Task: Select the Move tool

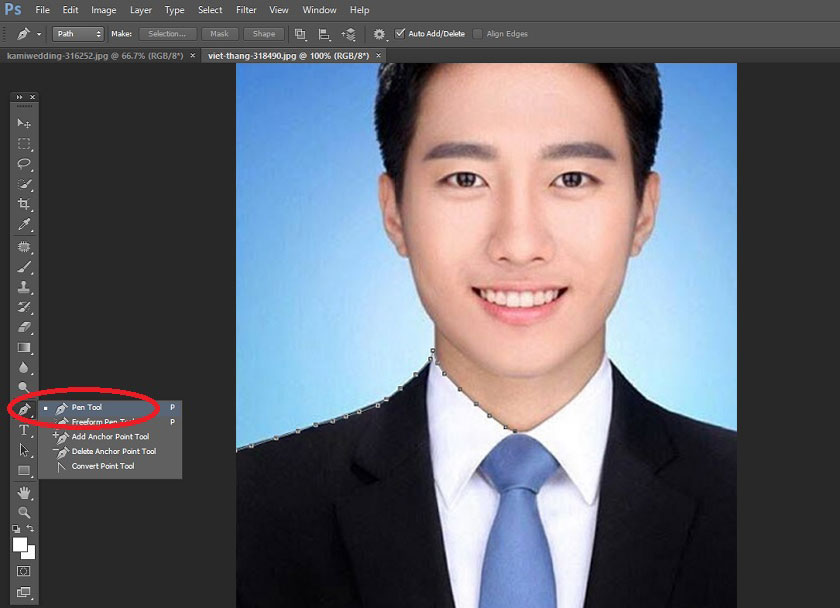Action: 24,123
